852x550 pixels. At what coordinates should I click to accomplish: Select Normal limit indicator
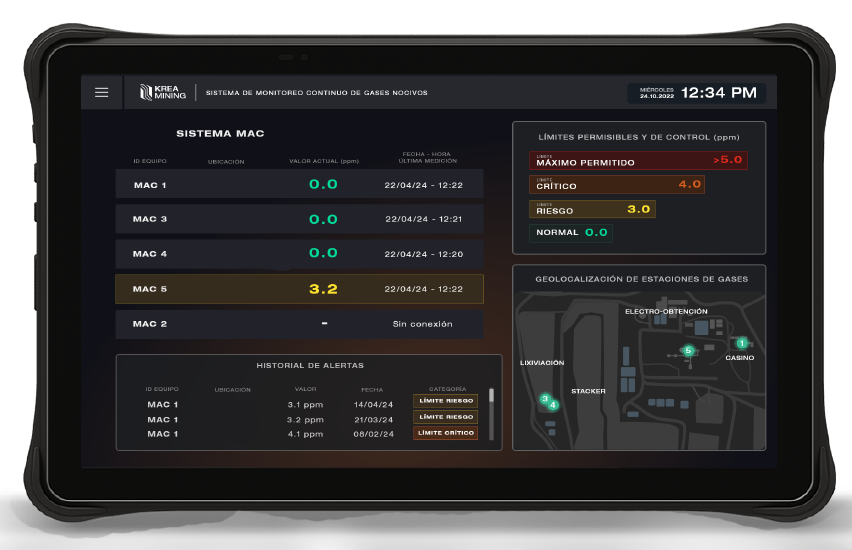(571, 233)
